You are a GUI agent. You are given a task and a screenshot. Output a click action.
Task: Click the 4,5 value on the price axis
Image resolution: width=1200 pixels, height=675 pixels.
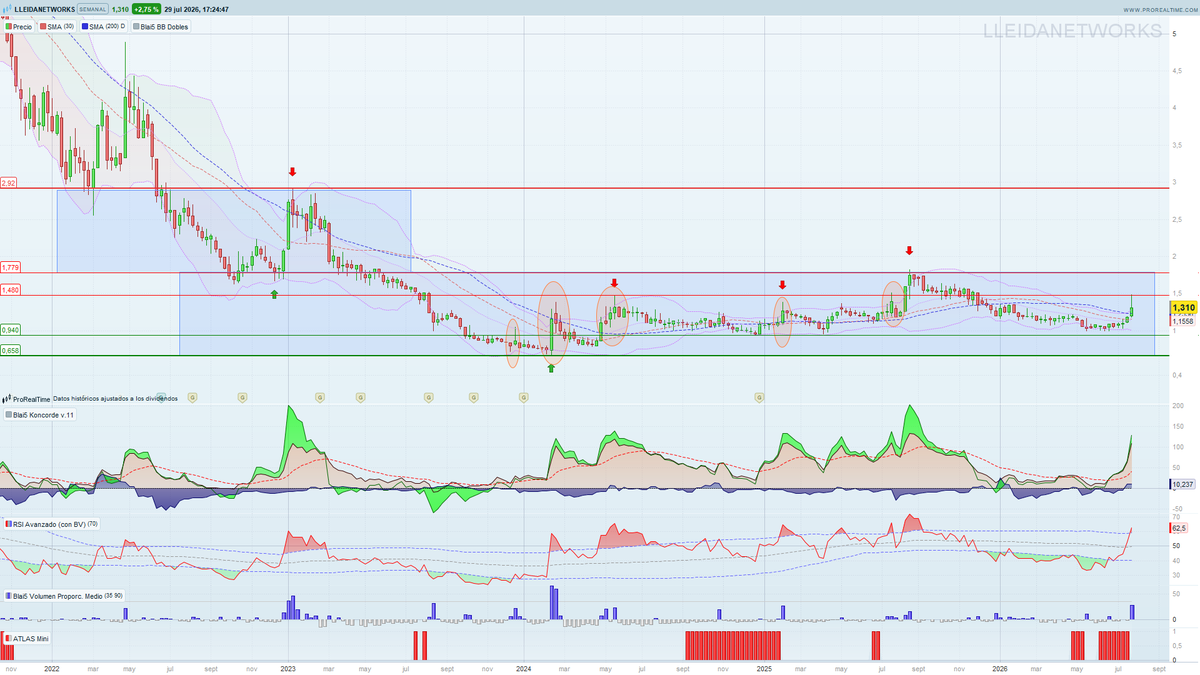pos(1177,71)
